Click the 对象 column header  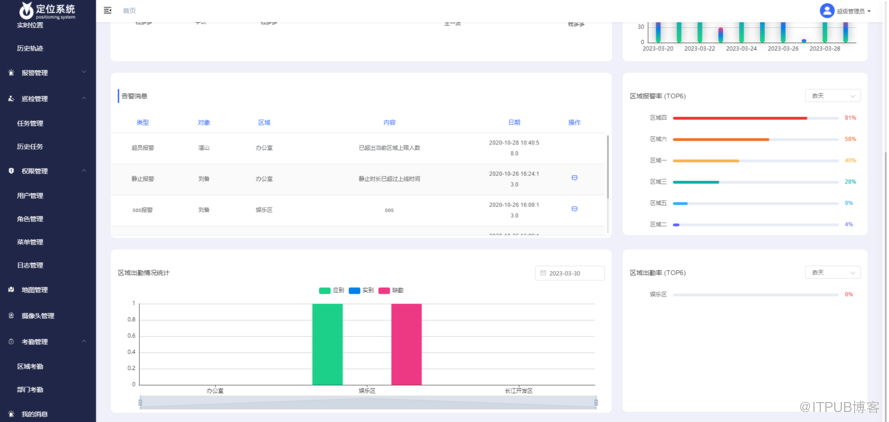(x=204, y=123)
